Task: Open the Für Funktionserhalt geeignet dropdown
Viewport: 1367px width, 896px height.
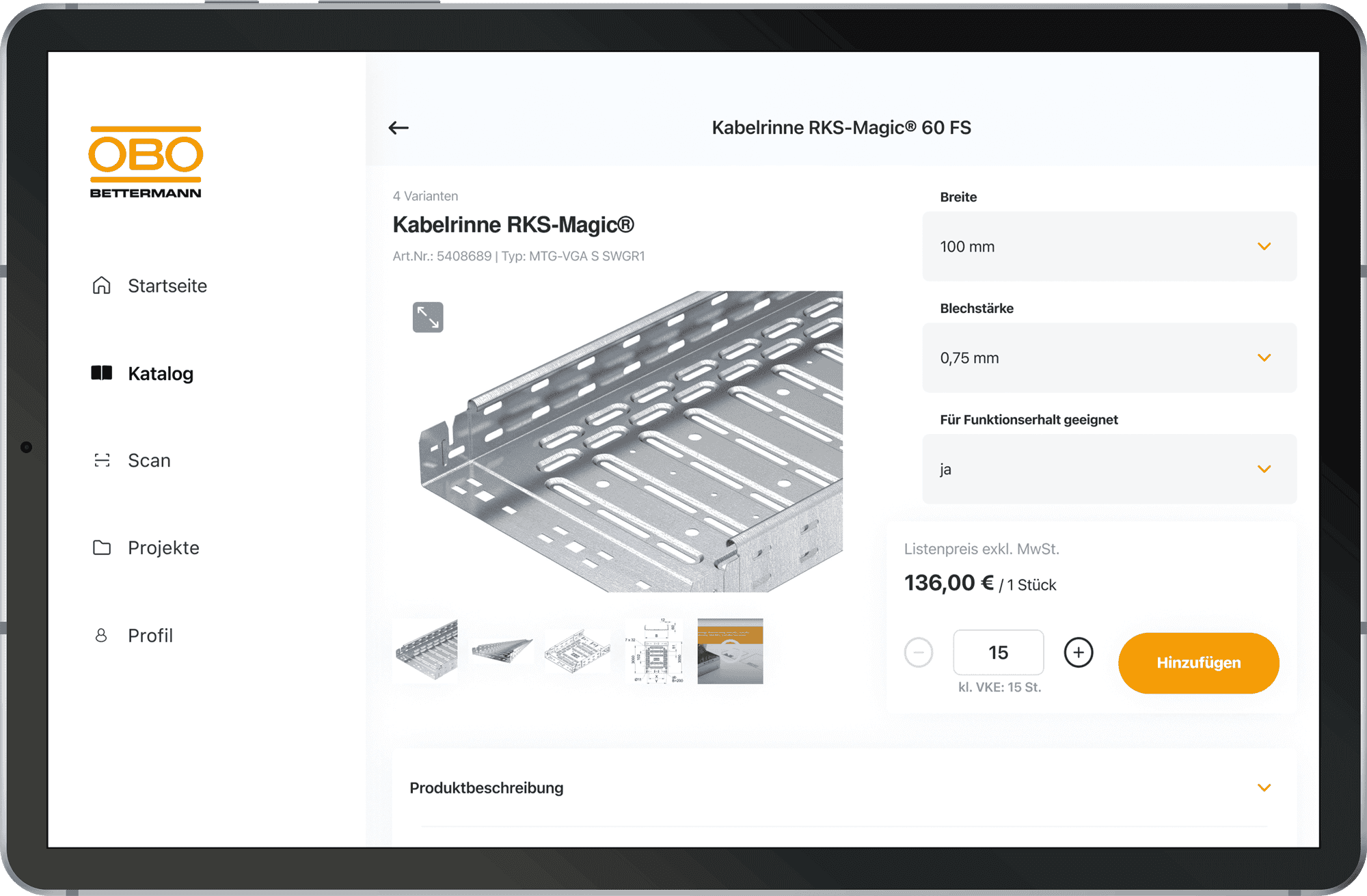Action: [1109, 470]
